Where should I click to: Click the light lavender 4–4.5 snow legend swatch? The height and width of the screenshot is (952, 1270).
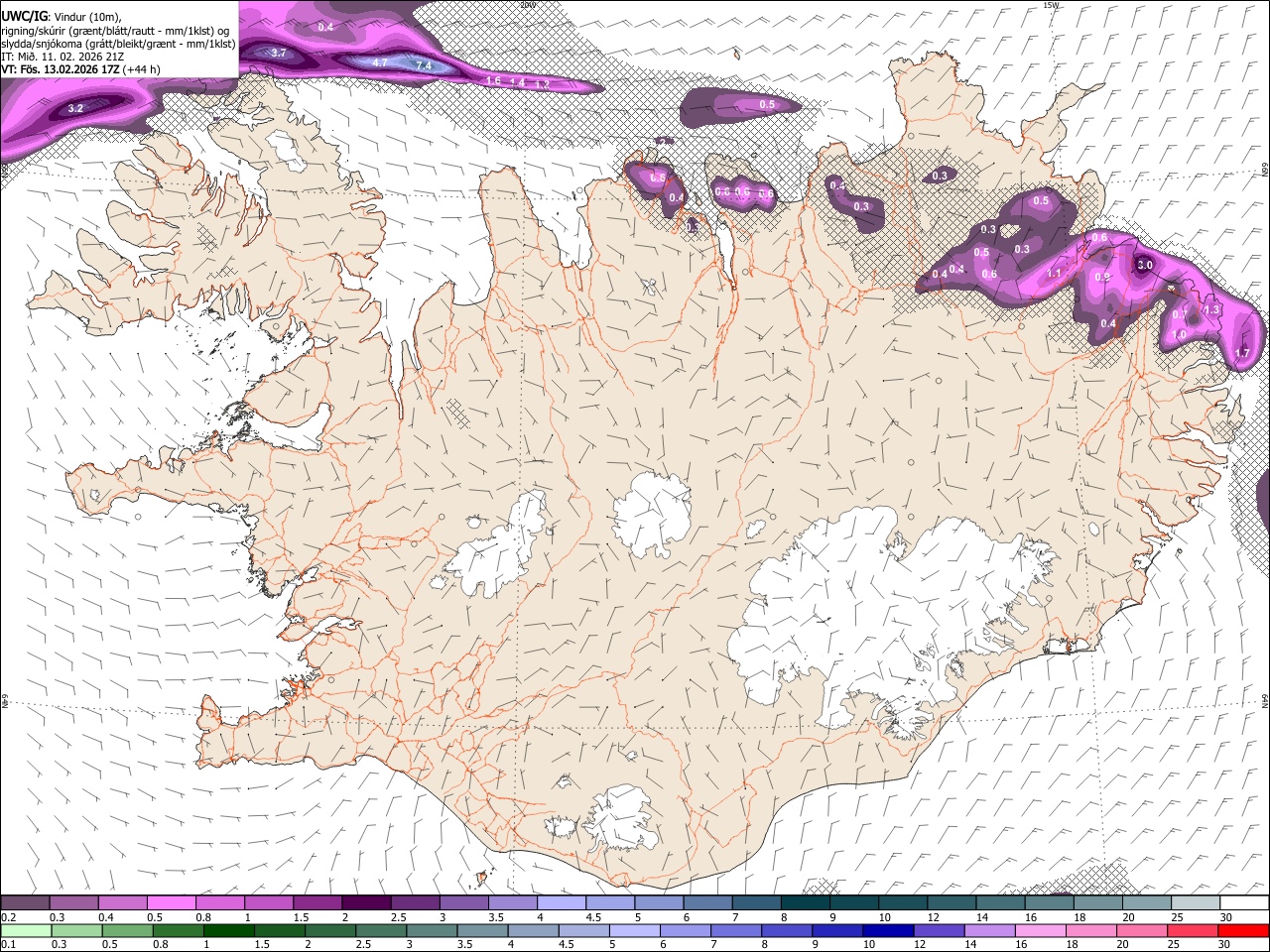pyautogui.click(x=562, y=903)
